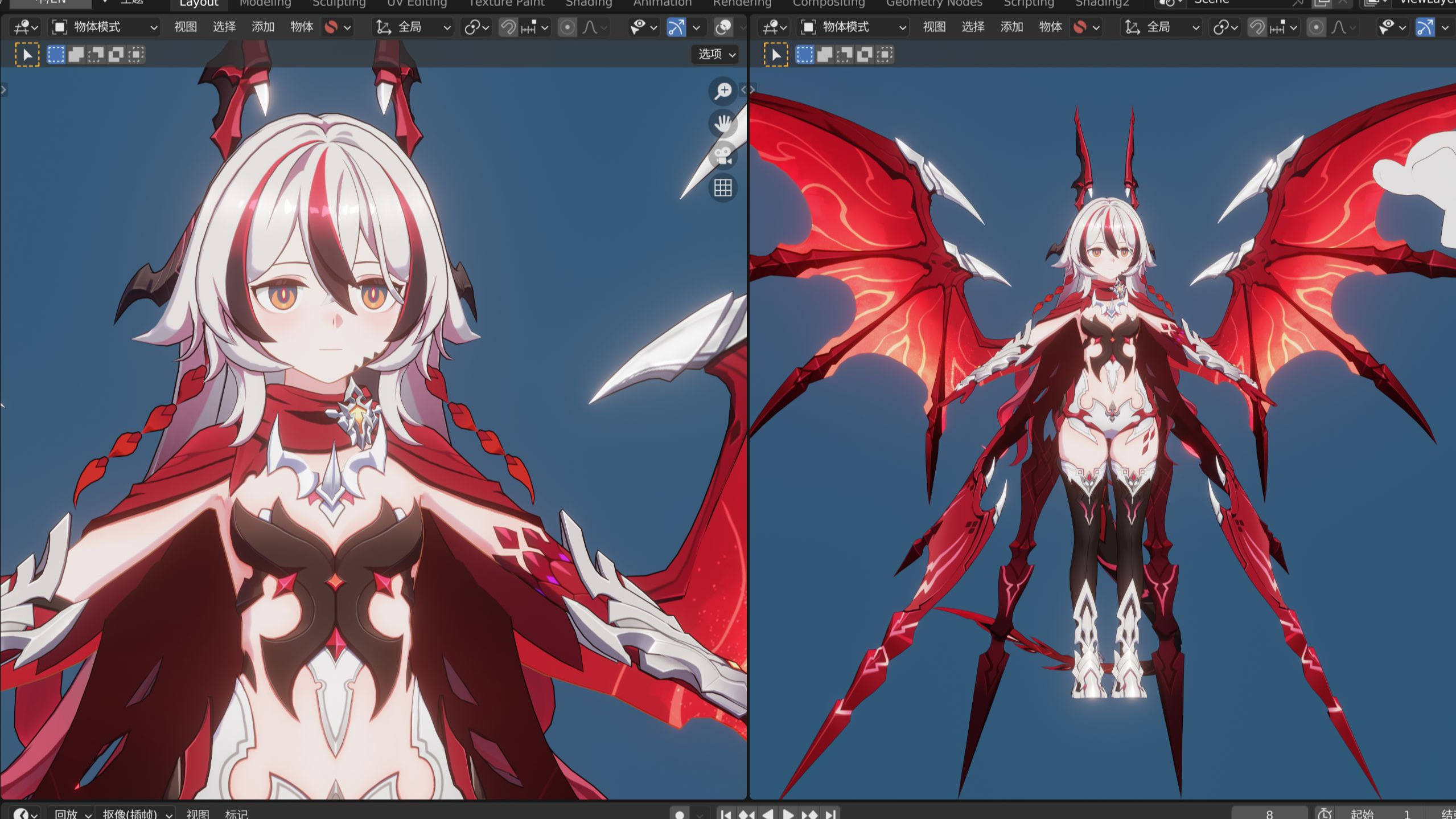Open gizmo options arrow in left viewport
The height and width of the screenshot is (819, 1456).
tap(696, 27)
